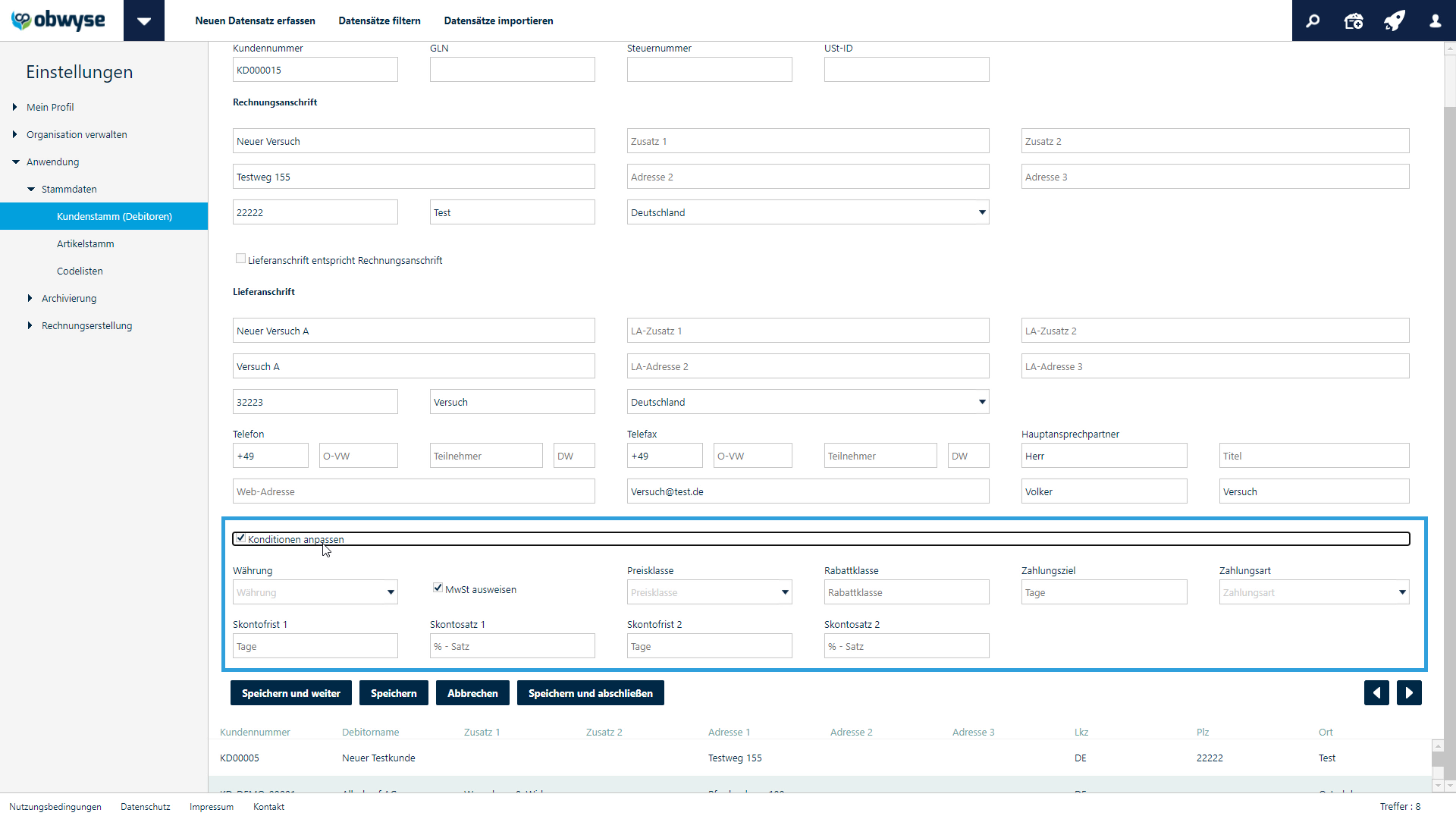Screen dimensions: 1456x819
Task: Open the dropdown arrow next to logo
Action: point(144,20)
